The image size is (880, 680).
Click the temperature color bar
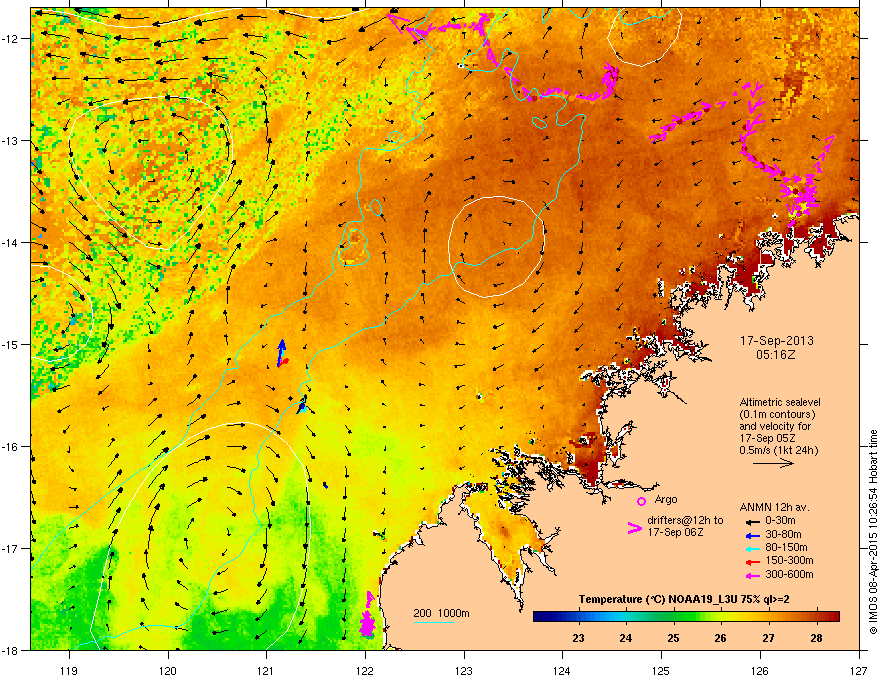(x=686, y=617)
